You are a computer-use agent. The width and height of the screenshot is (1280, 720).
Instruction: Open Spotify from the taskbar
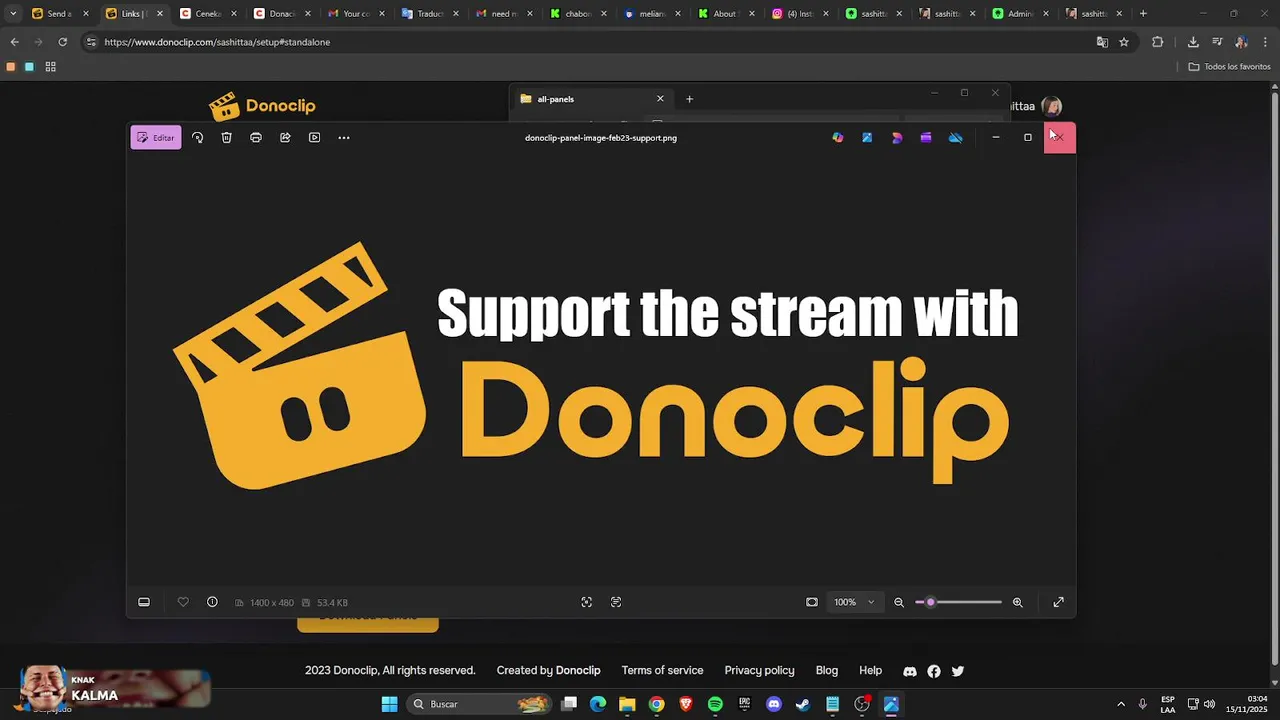(x=715, y=704)
